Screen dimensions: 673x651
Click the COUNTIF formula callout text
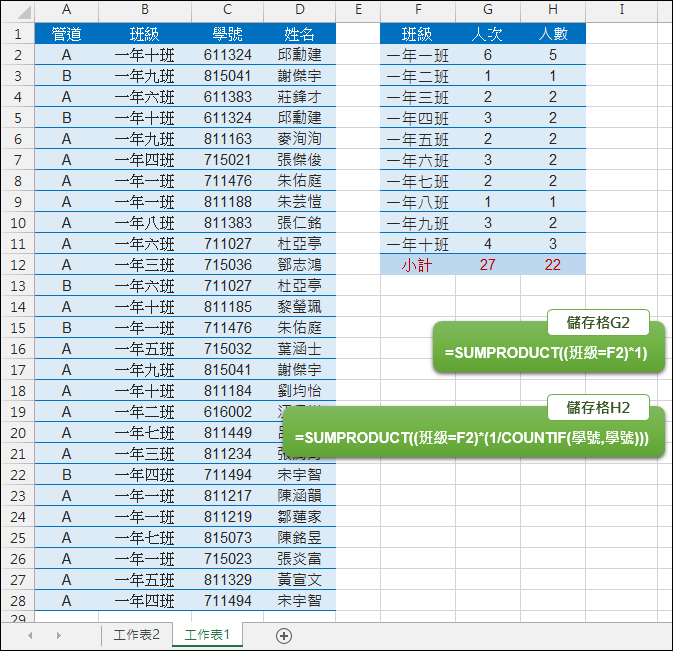tap(472, 438)
